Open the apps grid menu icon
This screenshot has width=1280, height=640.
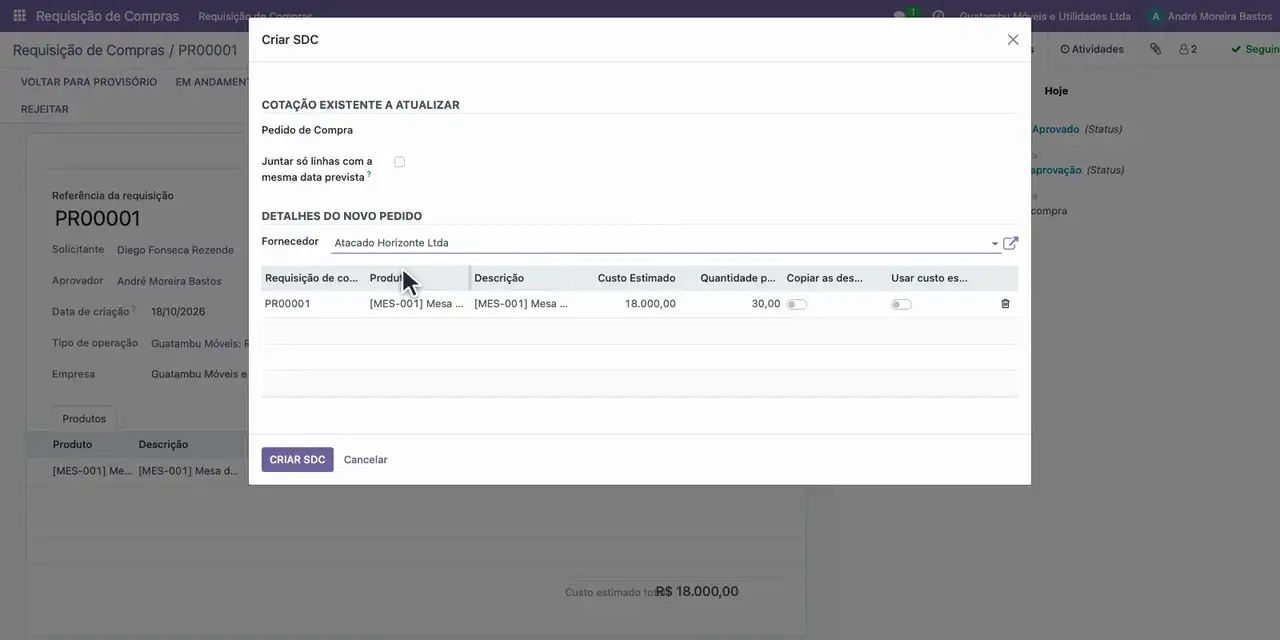[x=20, y=16]
